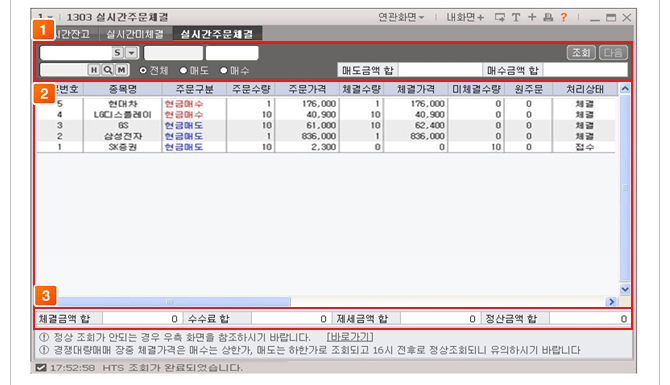Screen dimensions: 670x385
Task: Switch to the 실시간미체결 tab
Action: coord(135,34)
